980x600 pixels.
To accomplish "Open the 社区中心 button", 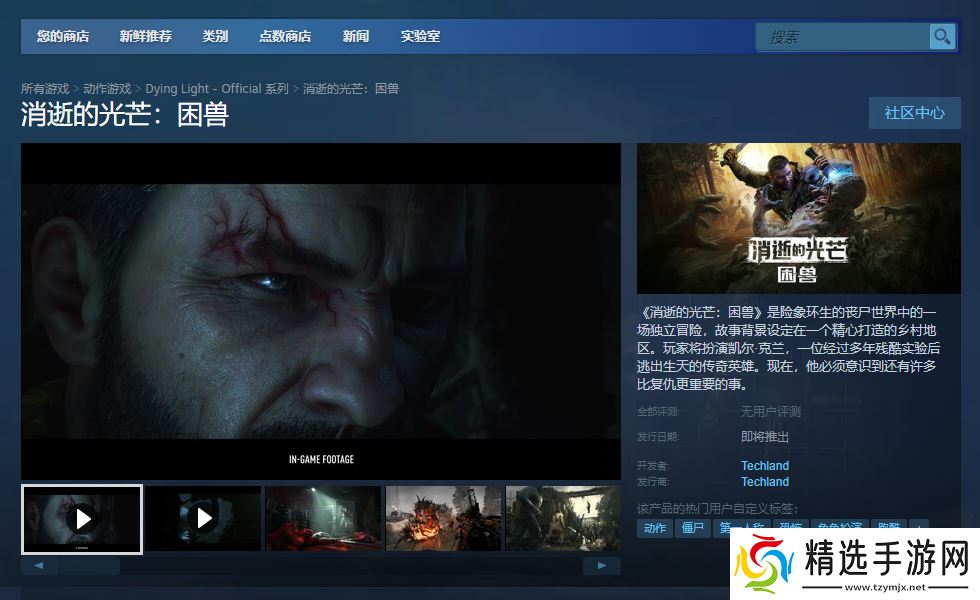I will point(914,113).
